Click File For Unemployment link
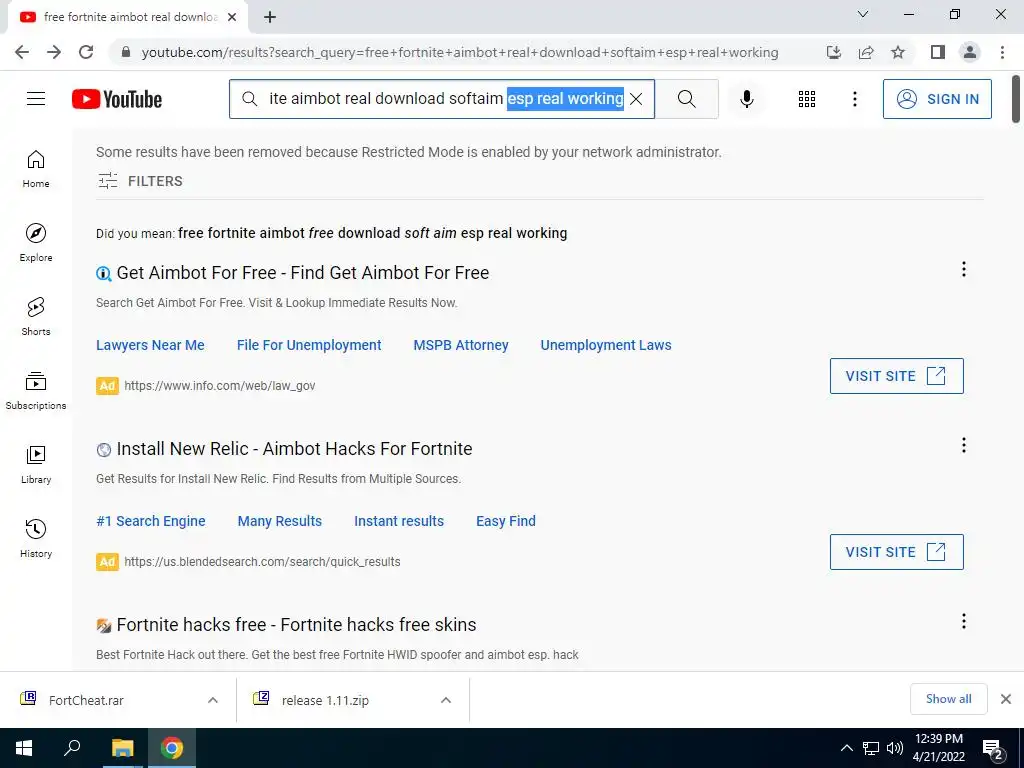The image size is (1024, 768). (309, 345)
